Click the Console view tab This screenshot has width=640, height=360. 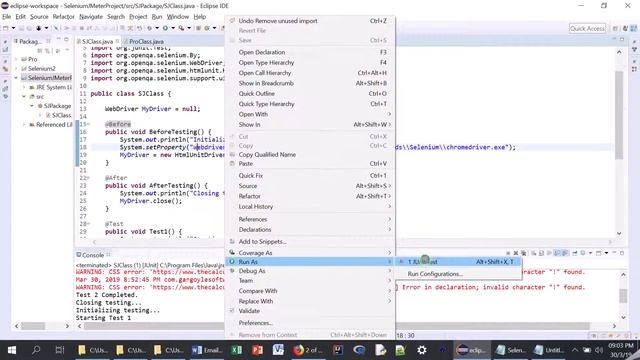(x=93, y=255)
